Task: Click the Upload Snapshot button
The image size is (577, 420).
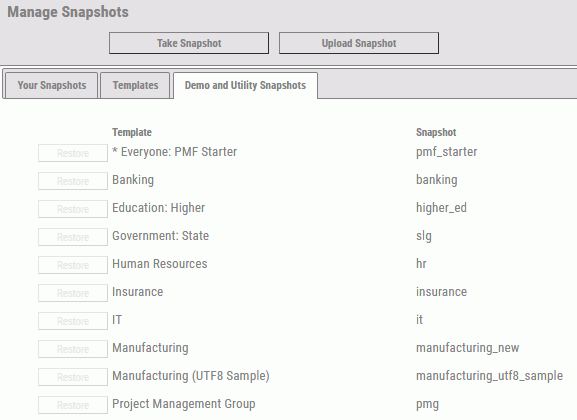Action: pos(359,43)
